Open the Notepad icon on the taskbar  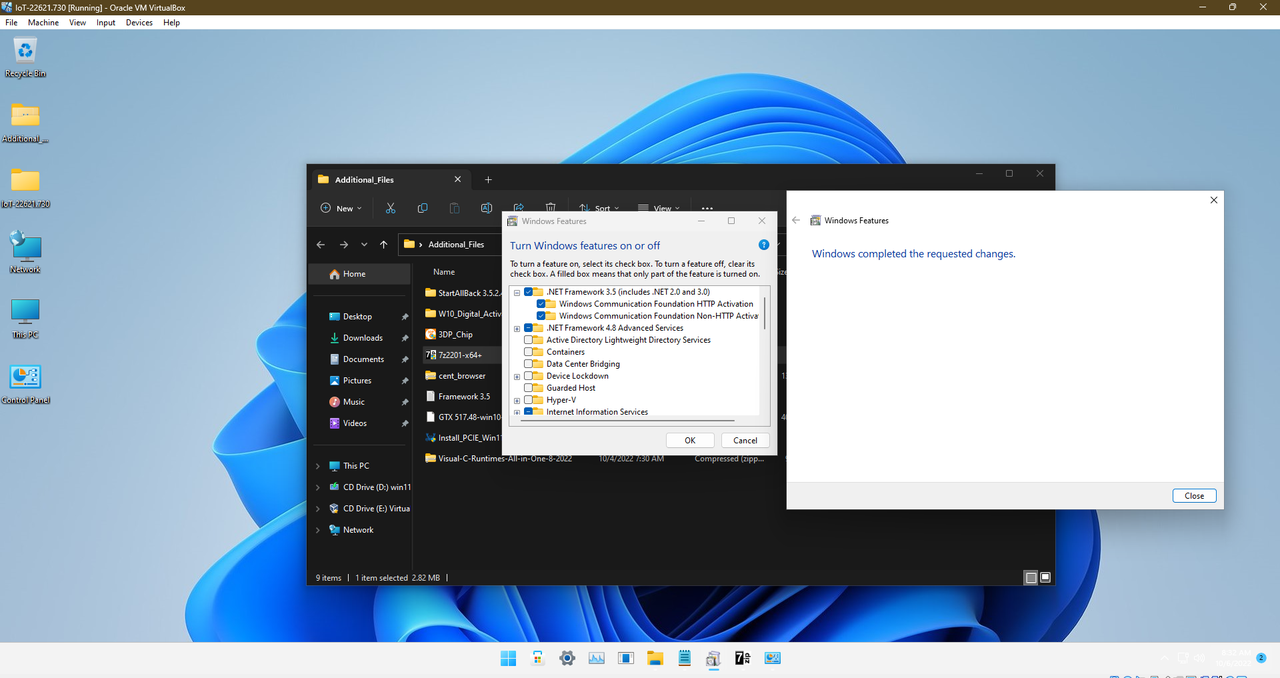684,658
